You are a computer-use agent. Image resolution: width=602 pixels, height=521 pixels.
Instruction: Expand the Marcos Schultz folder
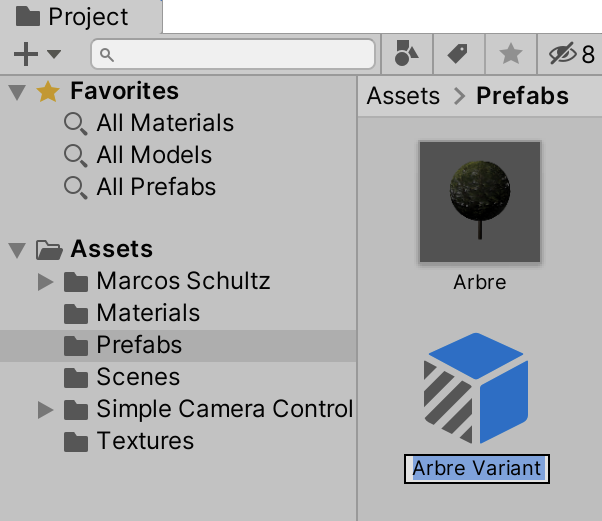45,281
